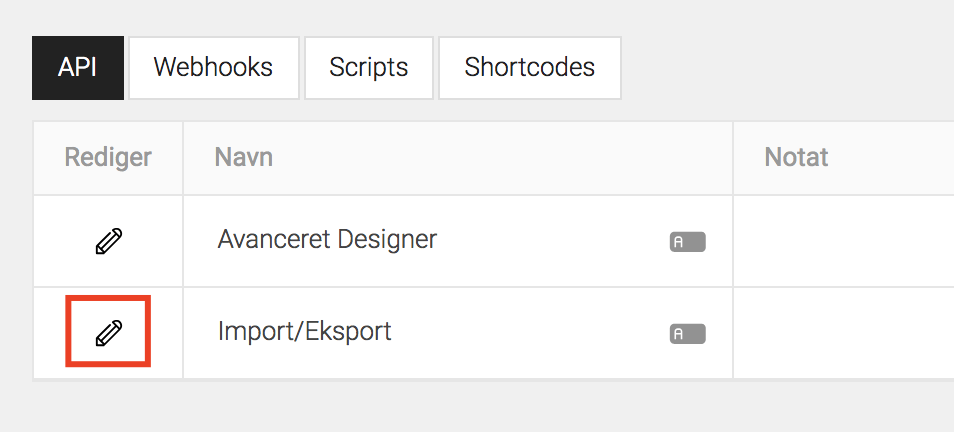The width and height of the screenshot is (954, 432).
Task: Select the red-outlined edit pencil
Action: point(109,333)
